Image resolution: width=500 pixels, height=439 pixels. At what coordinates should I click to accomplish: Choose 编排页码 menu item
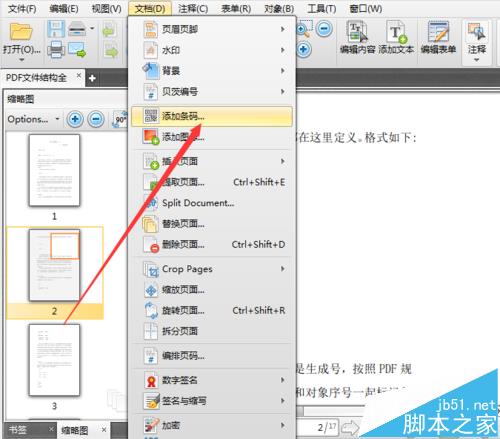pyautogui.click(x=212, y=356)
